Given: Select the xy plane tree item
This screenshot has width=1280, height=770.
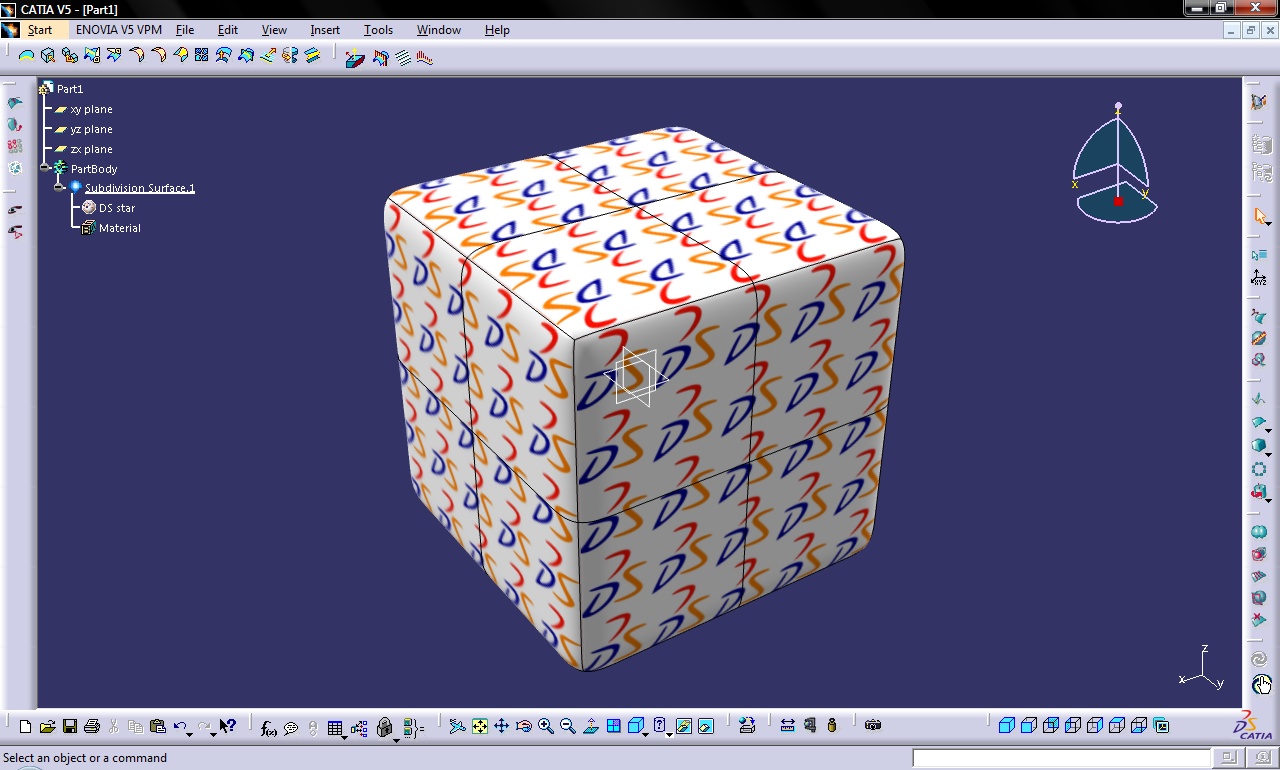Looking at the screenshot, I should pos(91,109).
